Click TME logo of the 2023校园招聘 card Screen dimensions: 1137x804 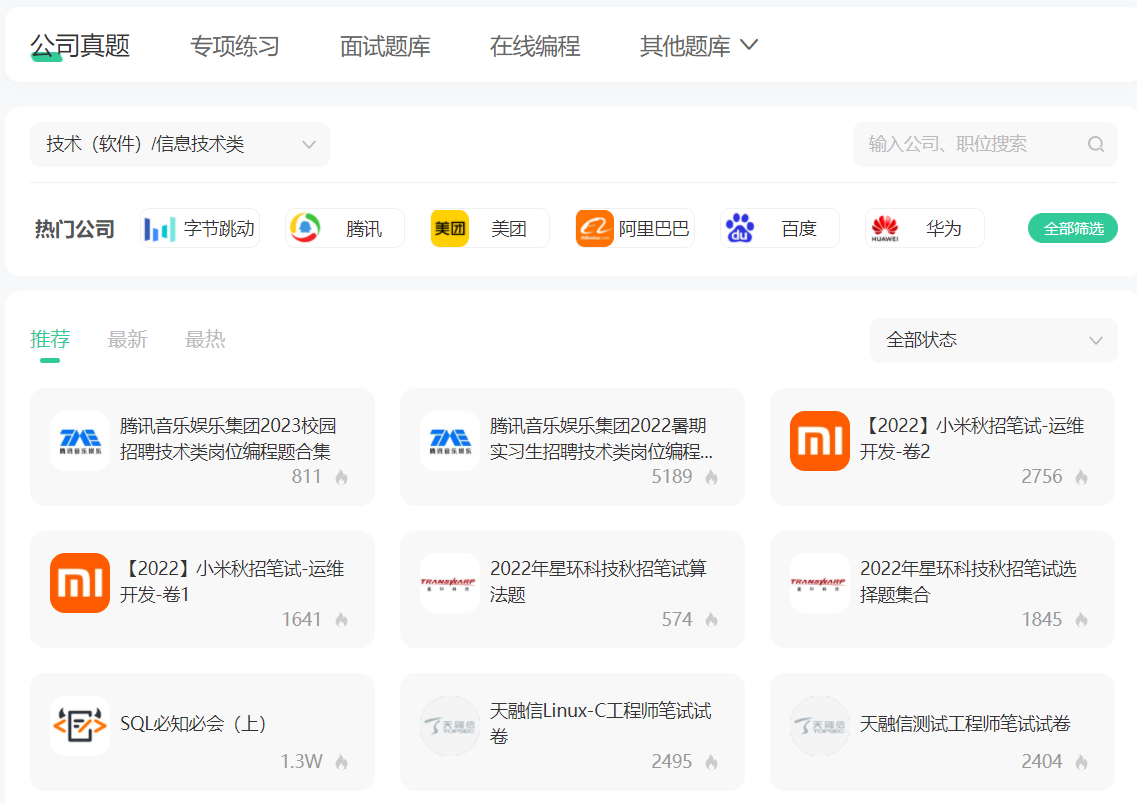point(80,441)
